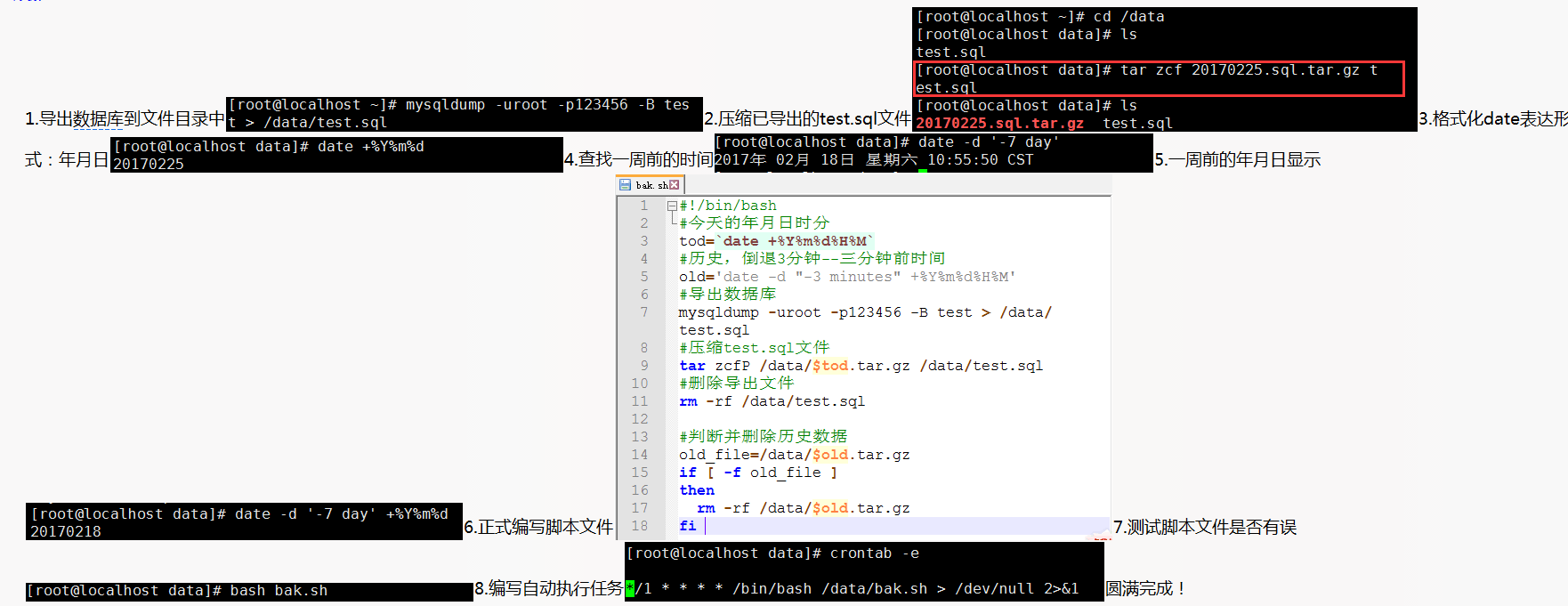Collapse the fold marker beside #!/bin/bash
Image resolution: width=1568 pixels, height=606 pixels.
click(x=672, y=206)
